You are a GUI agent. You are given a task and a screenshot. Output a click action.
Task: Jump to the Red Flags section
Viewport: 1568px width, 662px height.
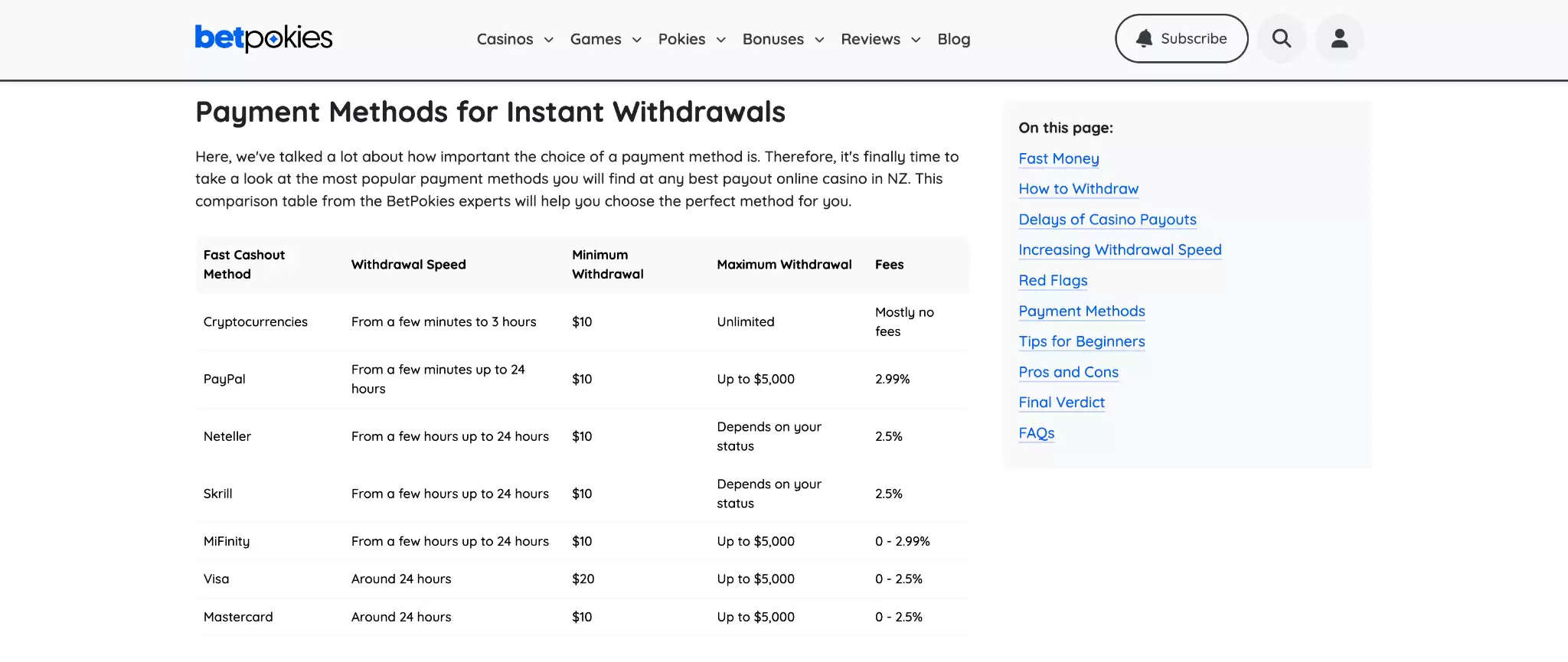1053,280
